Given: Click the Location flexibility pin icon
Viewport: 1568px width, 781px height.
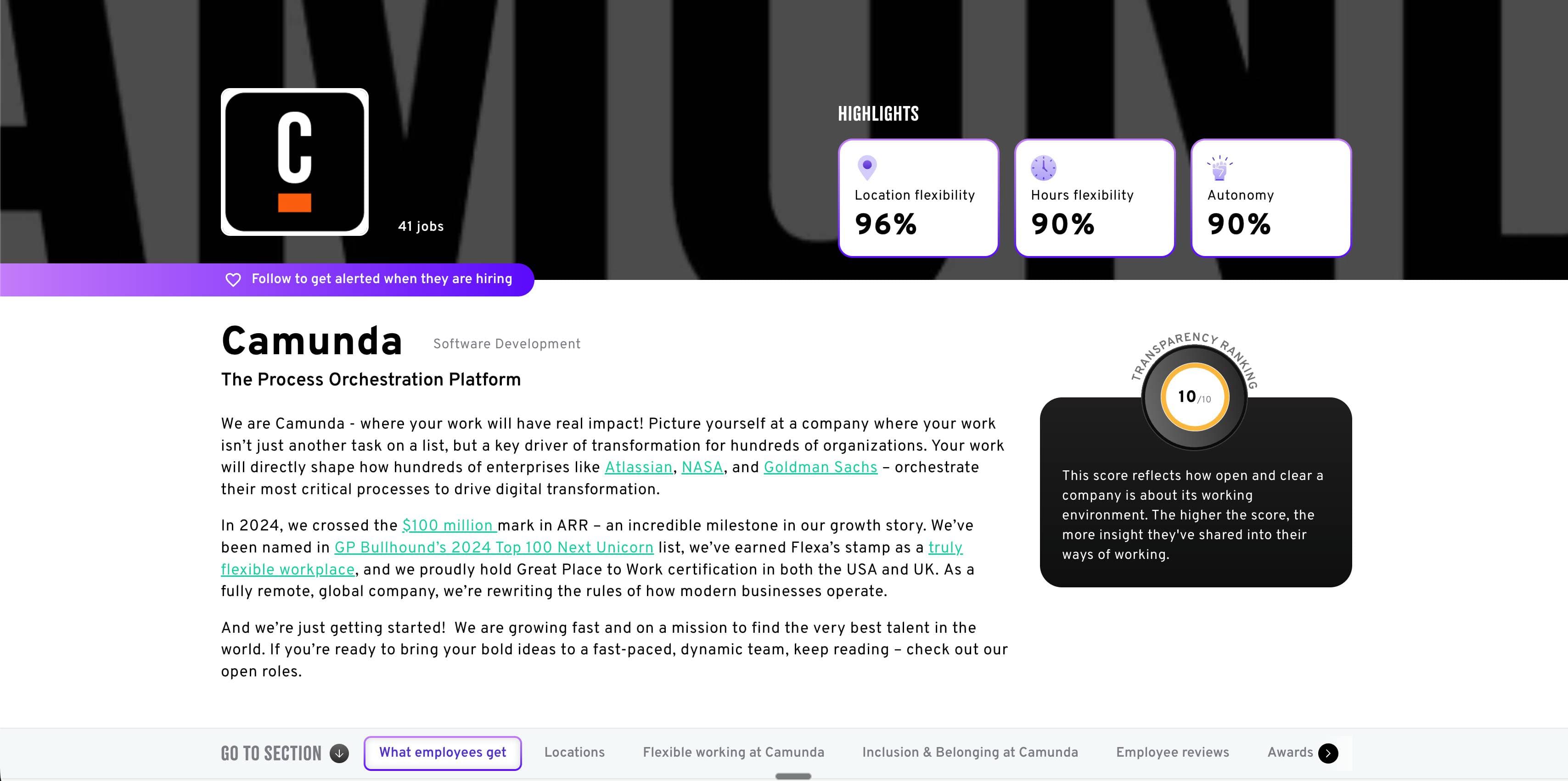Looking at the screenshot, I should pos(867,167).
